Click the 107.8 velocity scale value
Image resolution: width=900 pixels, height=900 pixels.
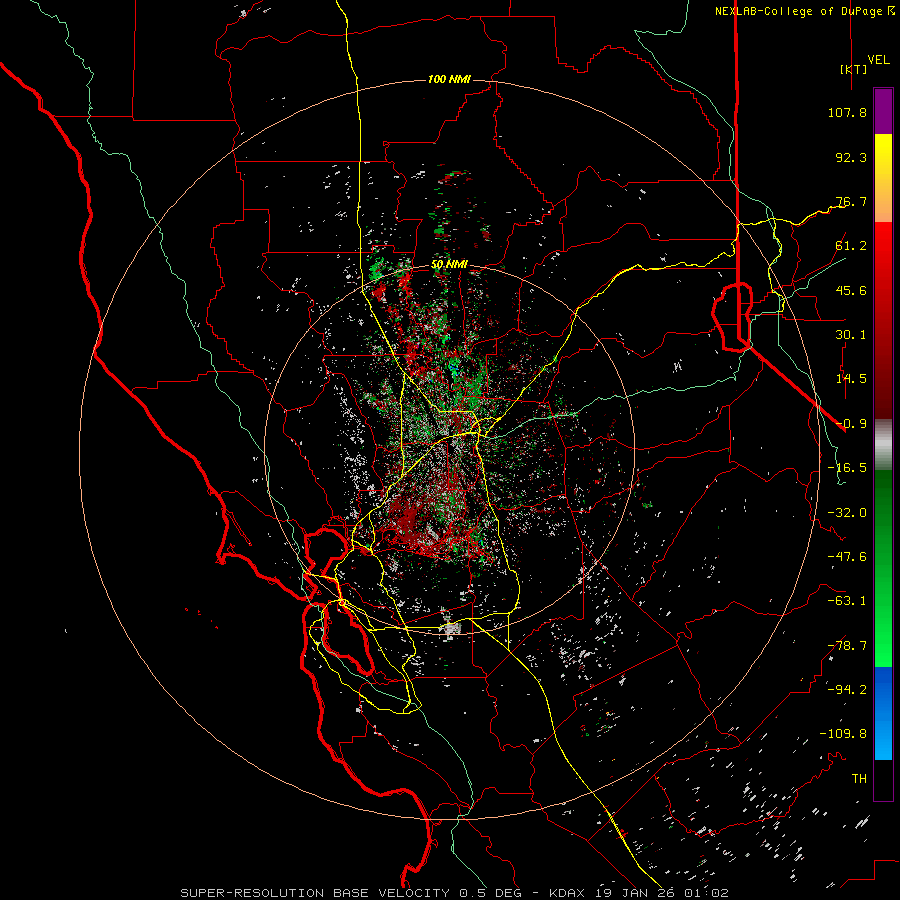[x=847, y=112]
